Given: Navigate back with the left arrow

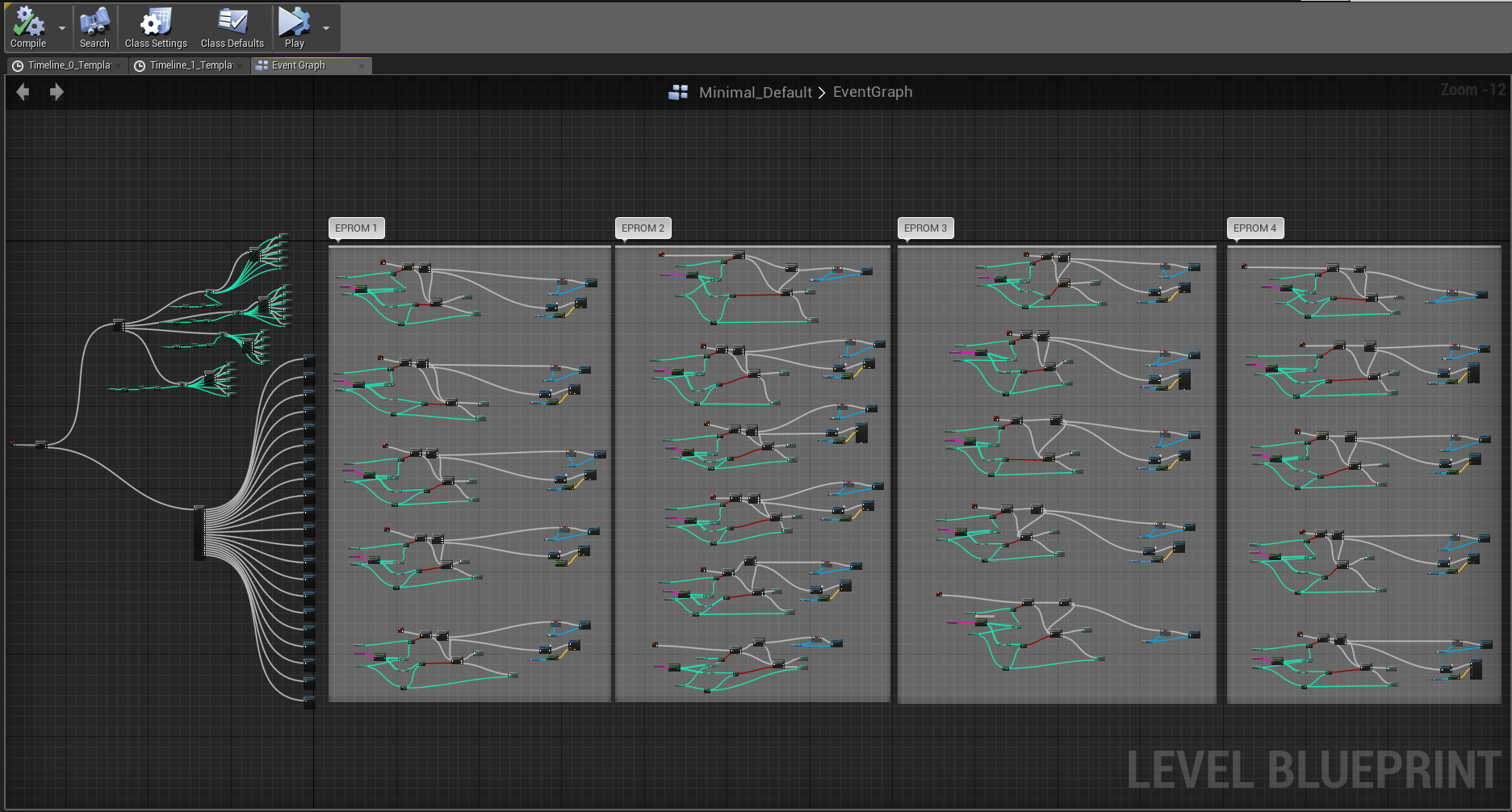Looking at the screenshot, I should pyautogui.click(x=23, y=92).
